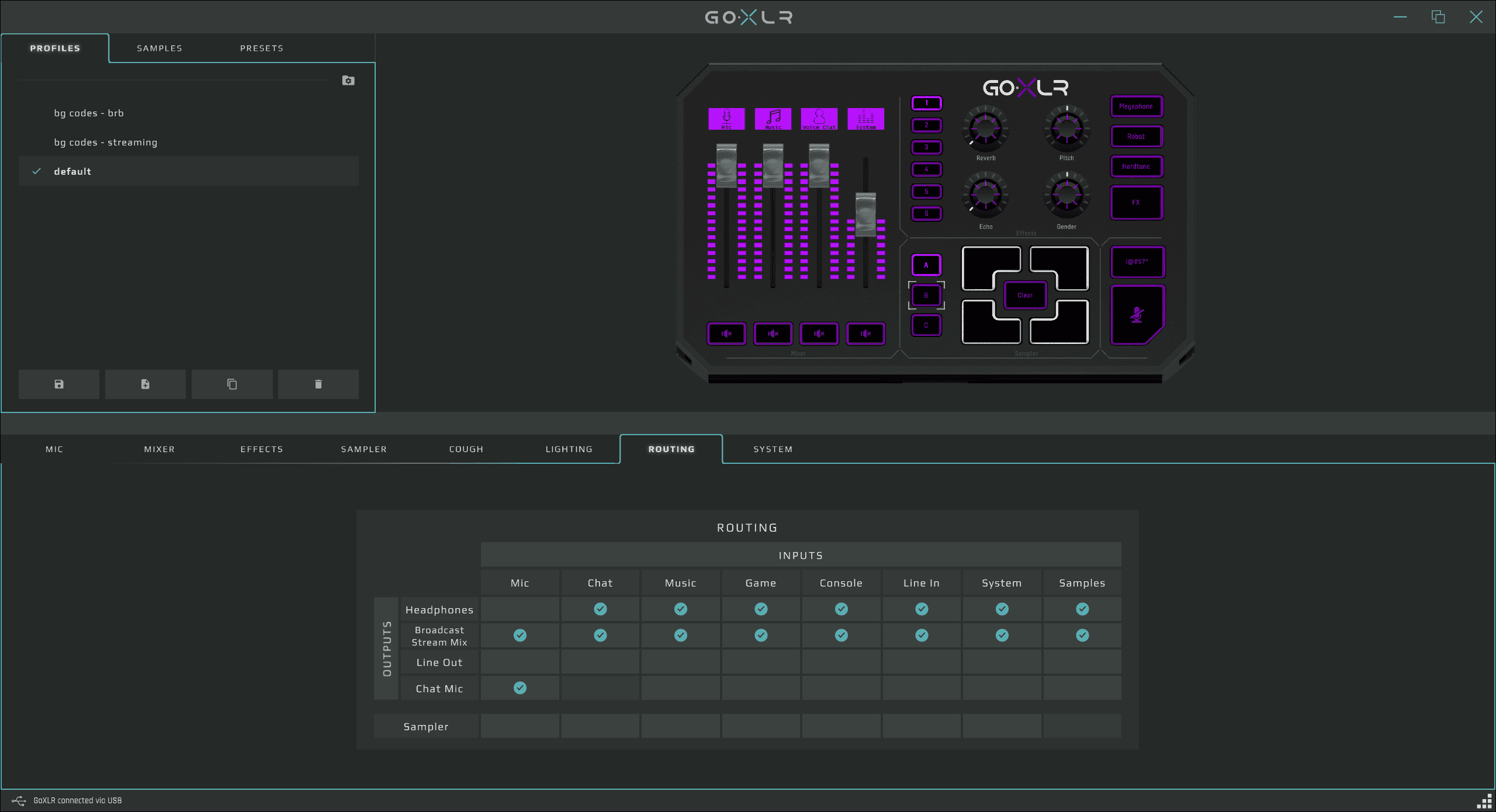Enable Music routing to Line Out
Screen dimensions: 1496x812
pyautogui.click(x=680, y=662)
